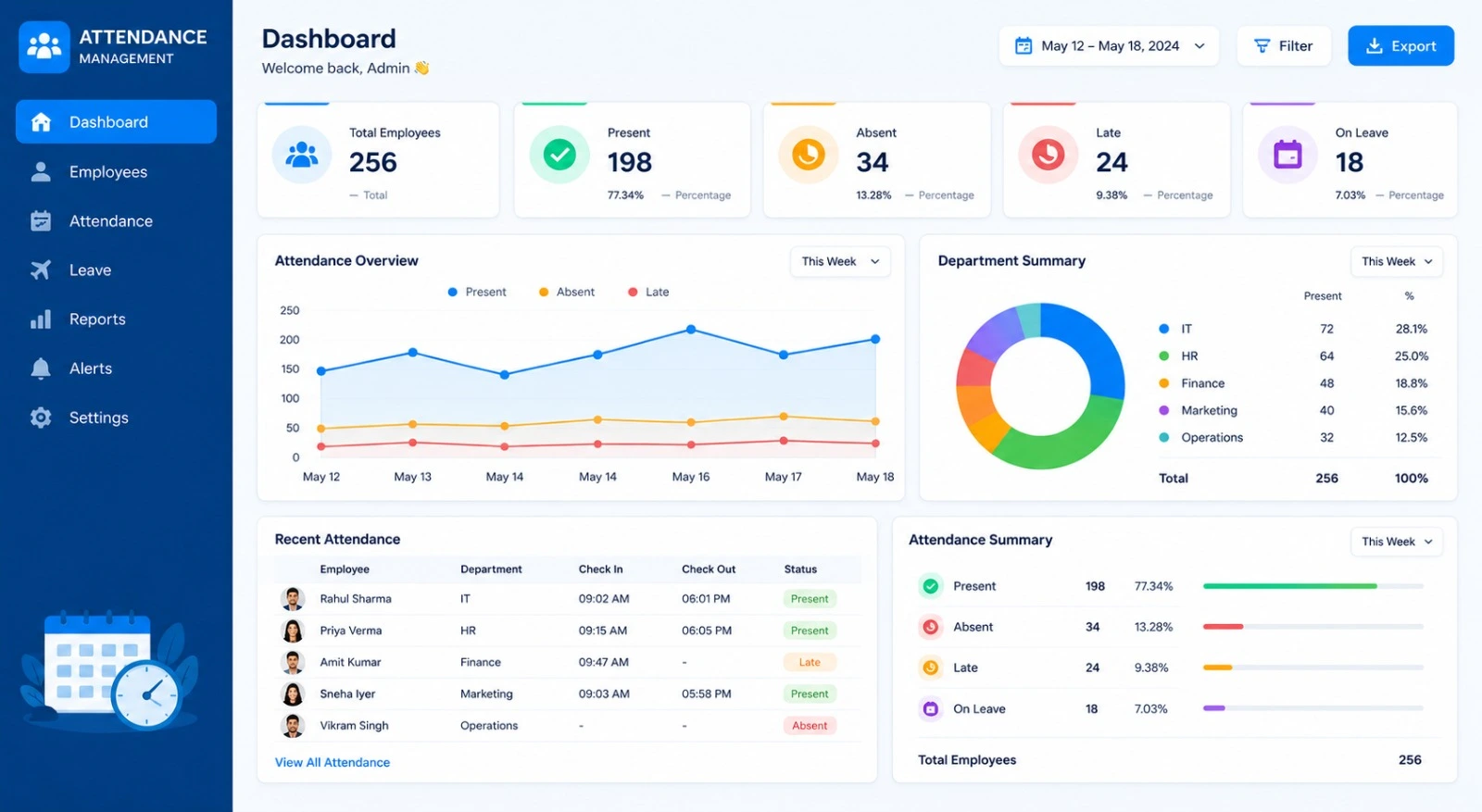Click the Attendance Management logo icon

click(44, 46)
